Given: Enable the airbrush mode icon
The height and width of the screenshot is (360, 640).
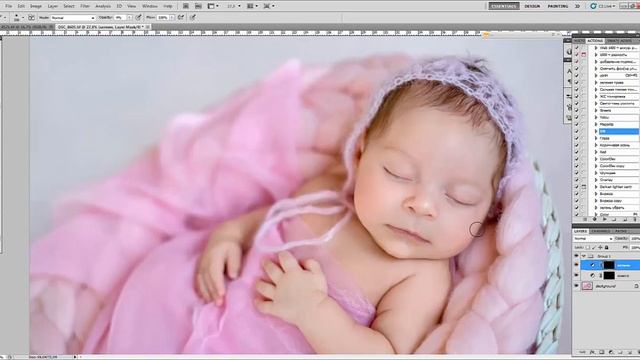Looking at the screenshot, I should tap(181, 18).
